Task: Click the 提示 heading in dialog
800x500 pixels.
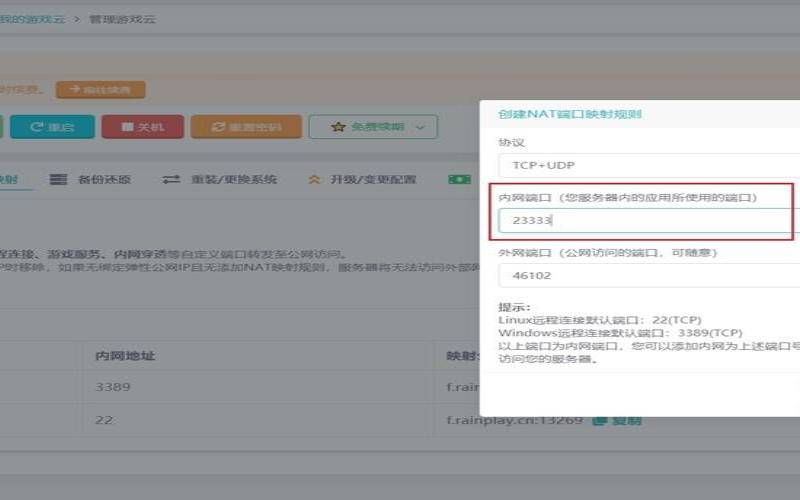Action: point(514,307)
